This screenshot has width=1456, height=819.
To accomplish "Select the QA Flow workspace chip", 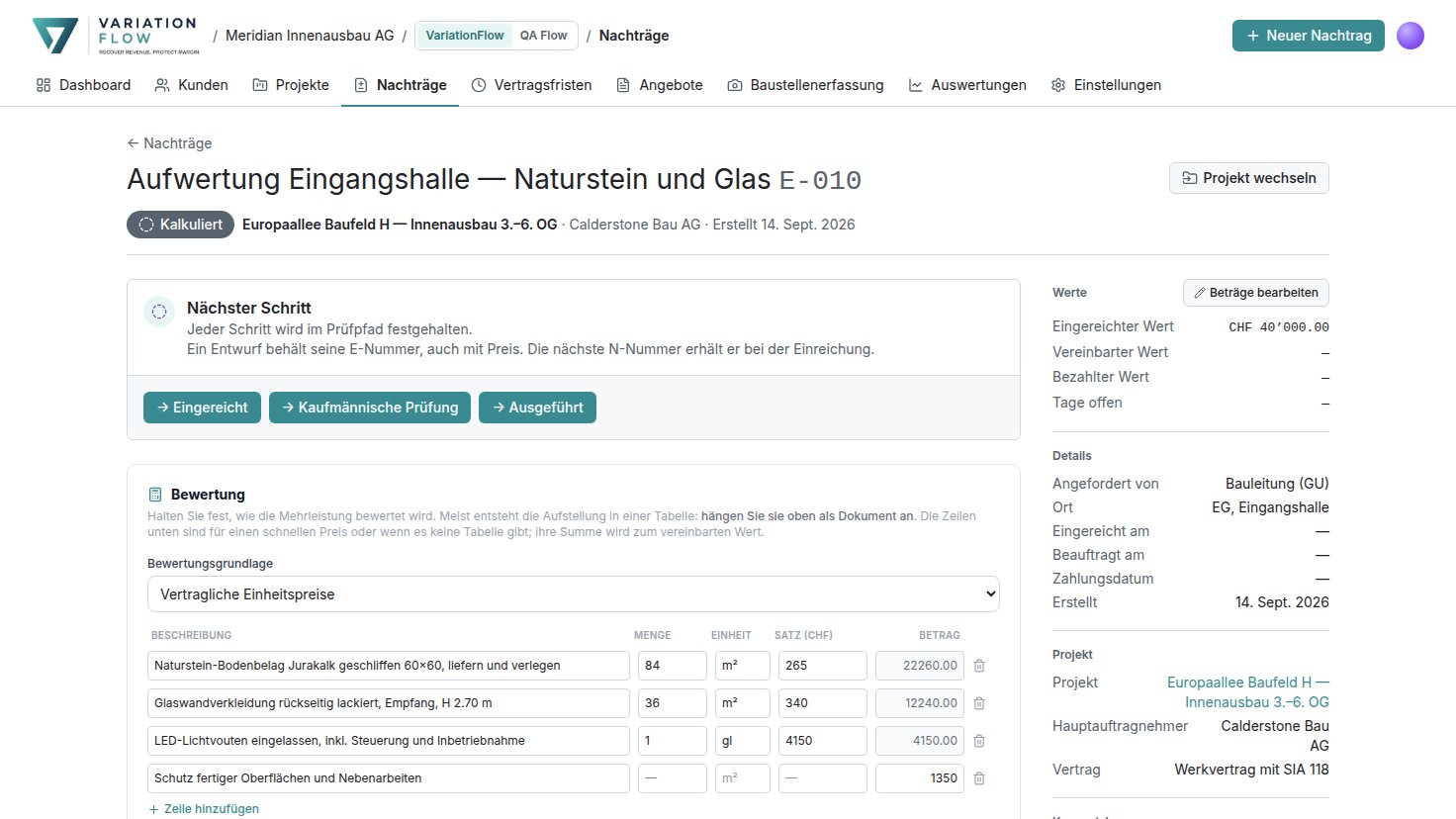I will click(544, 36).
